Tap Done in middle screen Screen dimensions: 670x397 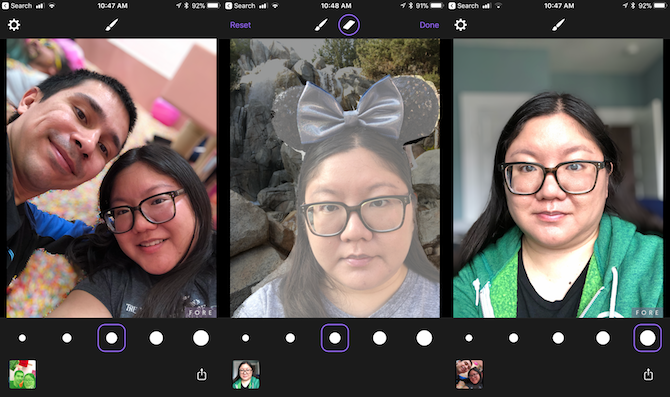[x=429, y=25]
